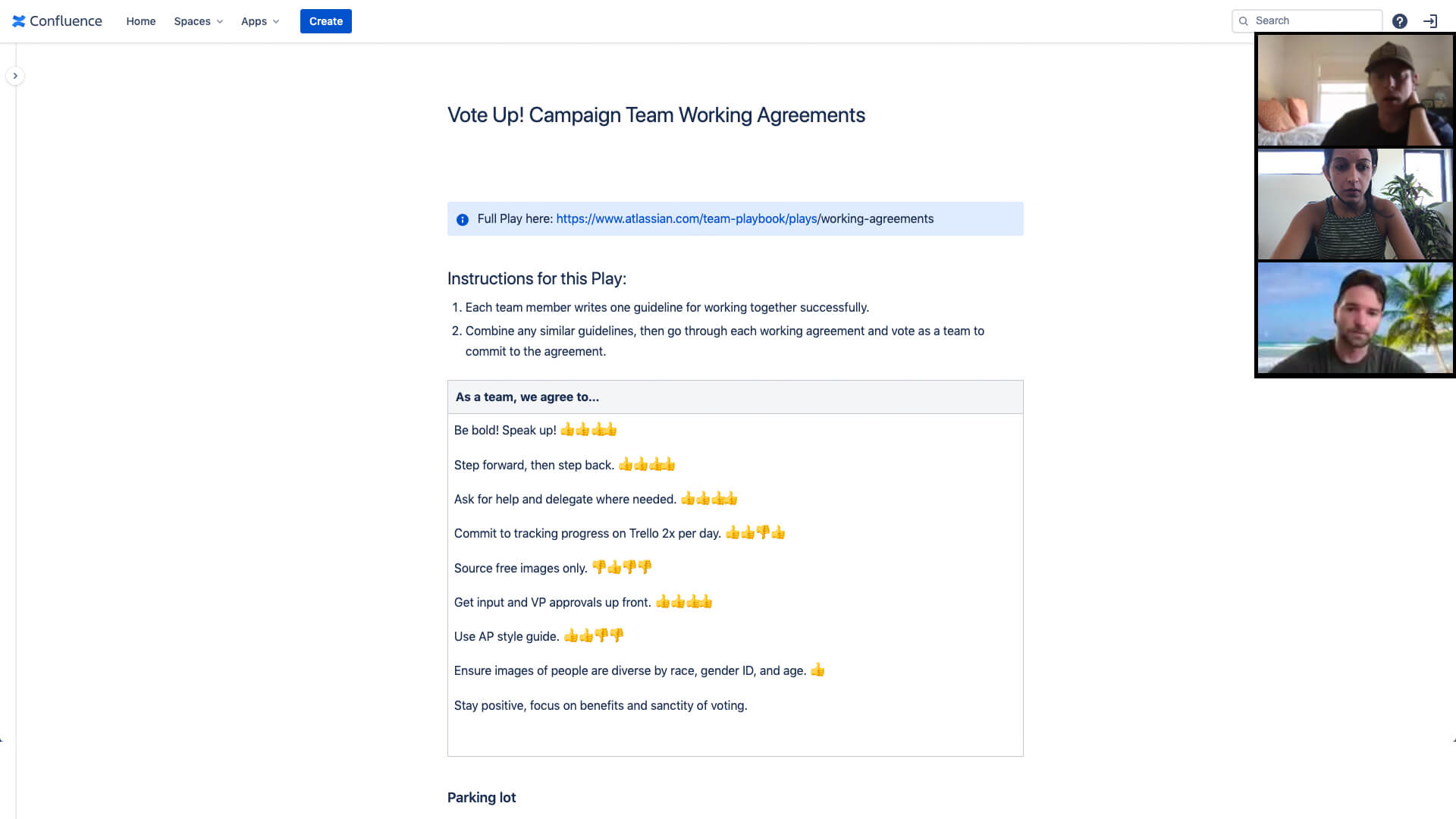The height and width of the screenshot is (819, 1456).
Task: Click the Create button
Action: pos(326,21)
